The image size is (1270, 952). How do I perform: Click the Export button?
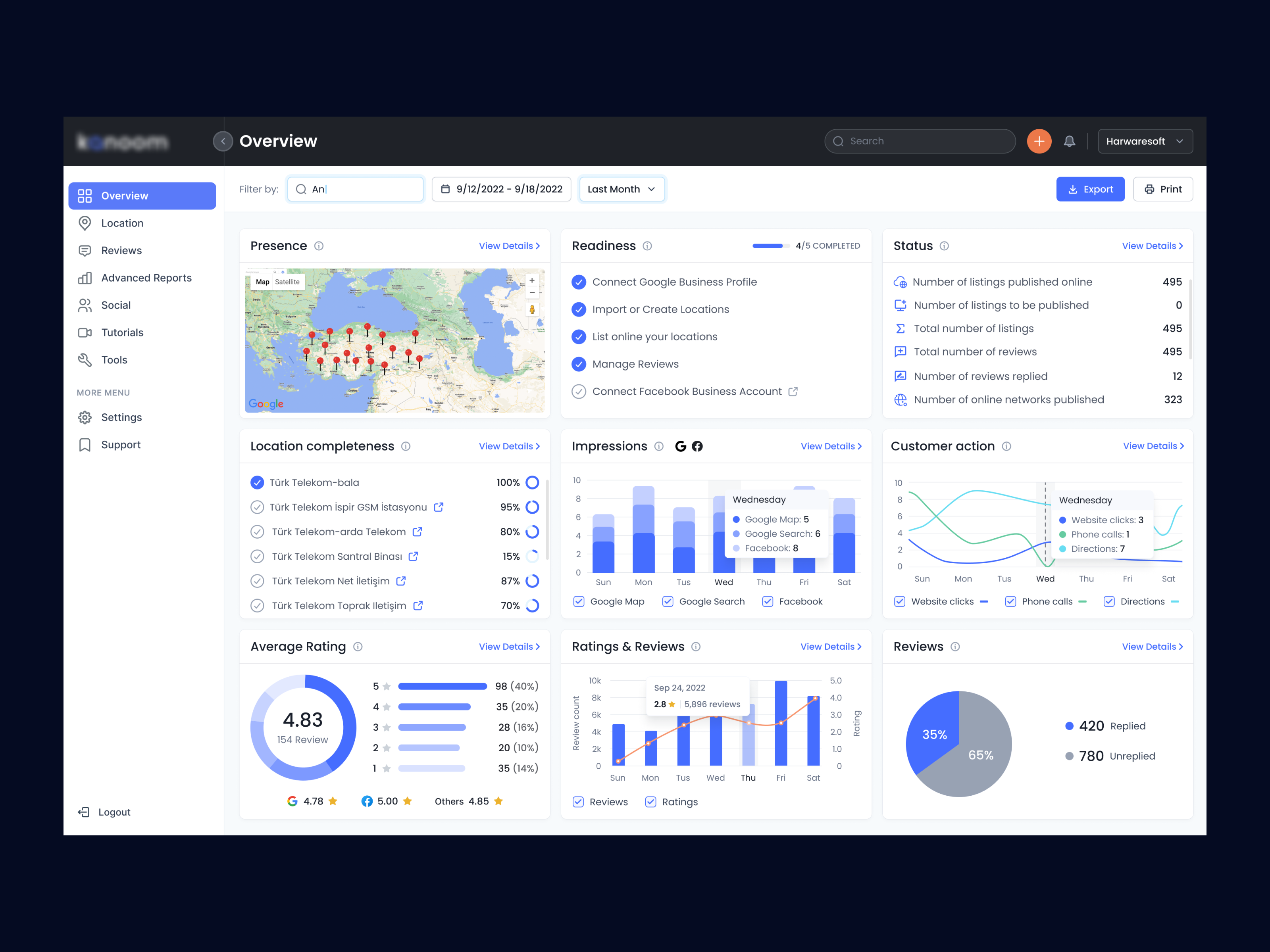(1090, 189)
